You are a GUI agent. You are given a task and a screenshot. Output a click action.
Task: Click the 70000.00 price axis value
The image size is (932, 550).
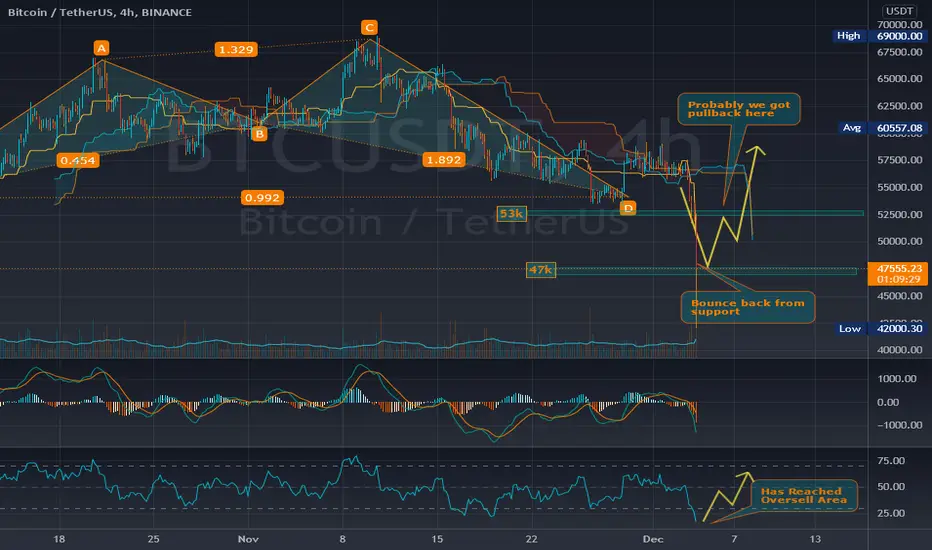click(x=899, y=24)
